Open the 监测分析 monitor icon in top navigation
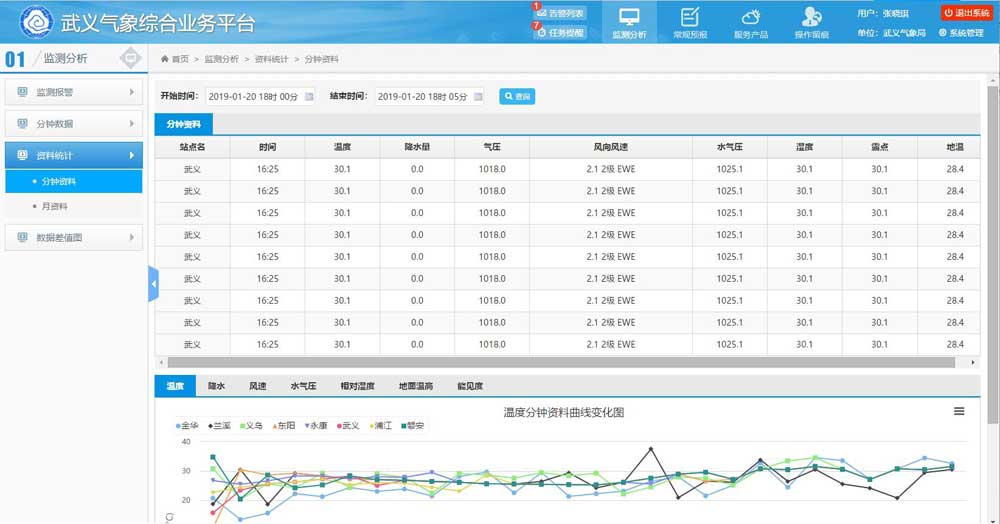The width and height of the screenshot is (1000, 524). pyautogui.click(x=629, y=17)
